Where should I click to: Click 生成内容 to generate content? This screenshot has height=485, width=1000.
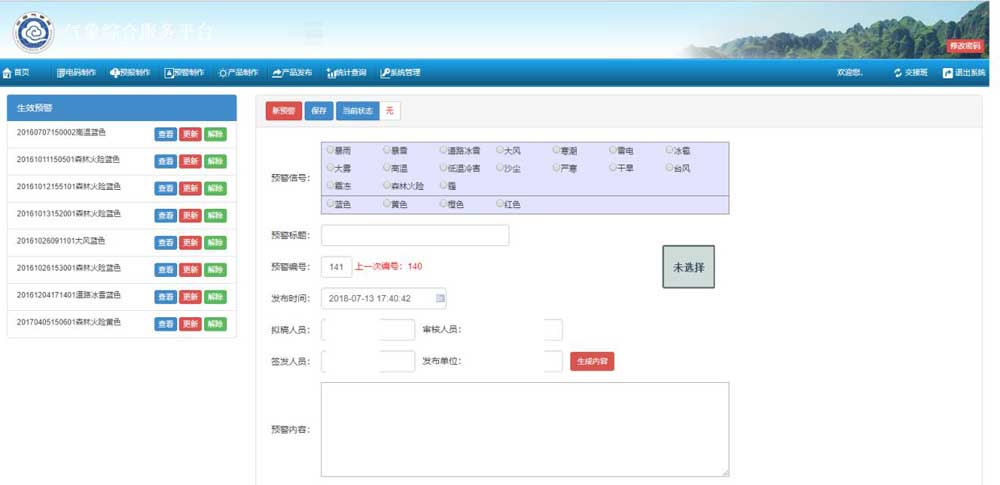click(592, 361)
